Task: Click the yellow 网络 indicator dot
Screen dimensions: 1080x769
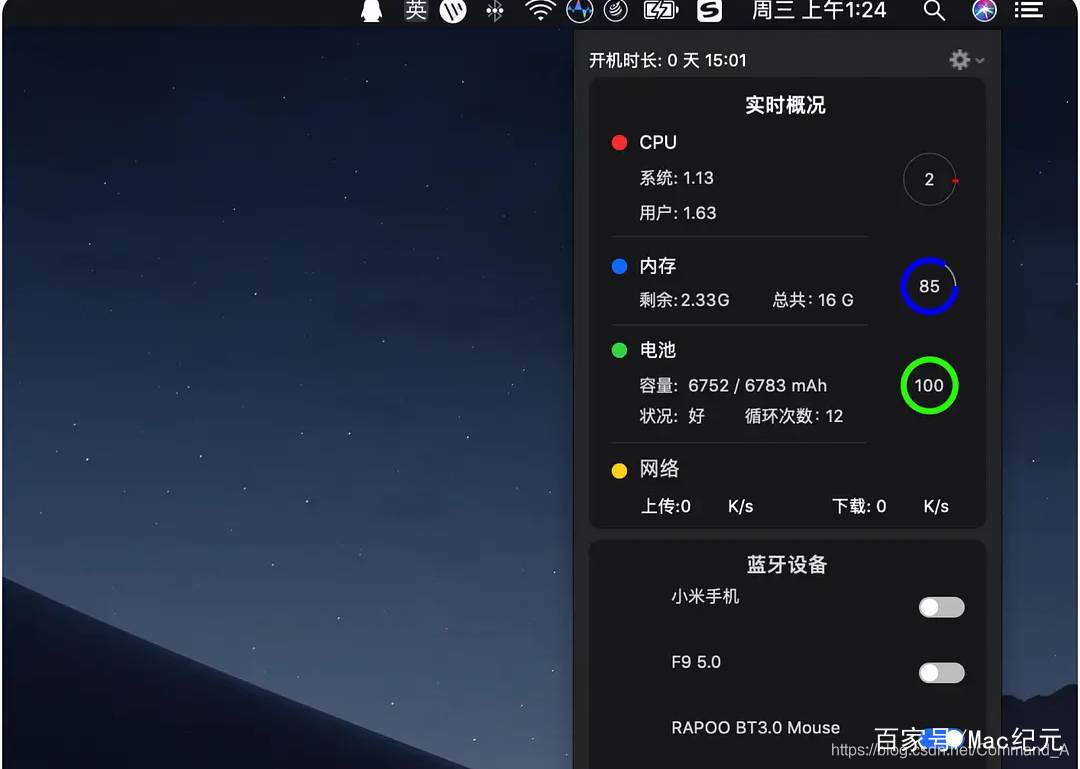Action: (619, 471)
